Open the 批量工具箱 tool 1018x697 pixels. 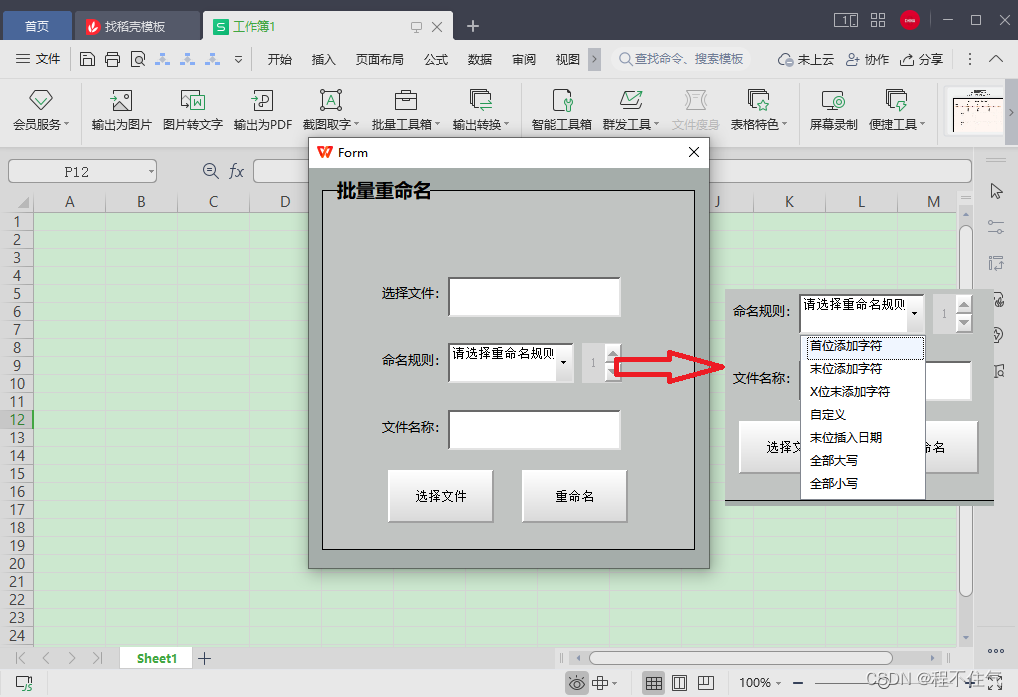pos(405,110)
